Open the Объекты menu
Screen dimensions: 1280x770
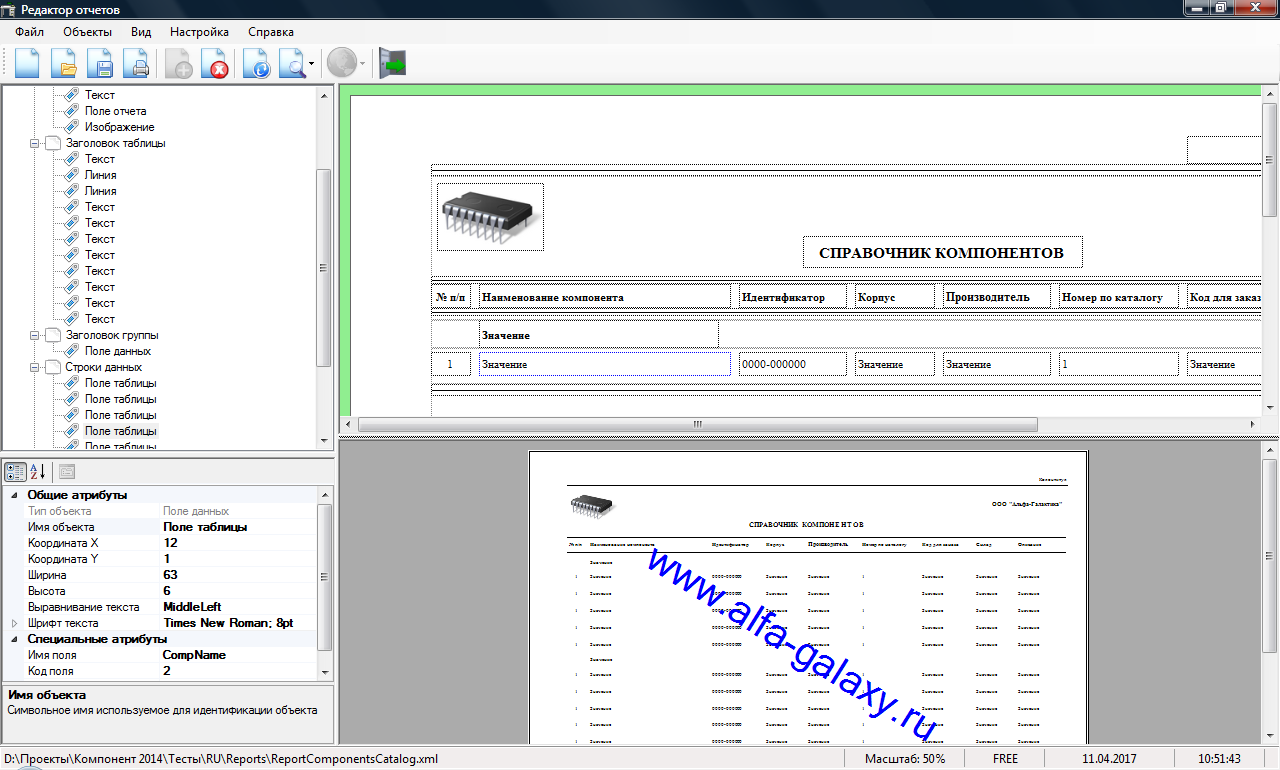pyautogui.click(x=87, y=32)
